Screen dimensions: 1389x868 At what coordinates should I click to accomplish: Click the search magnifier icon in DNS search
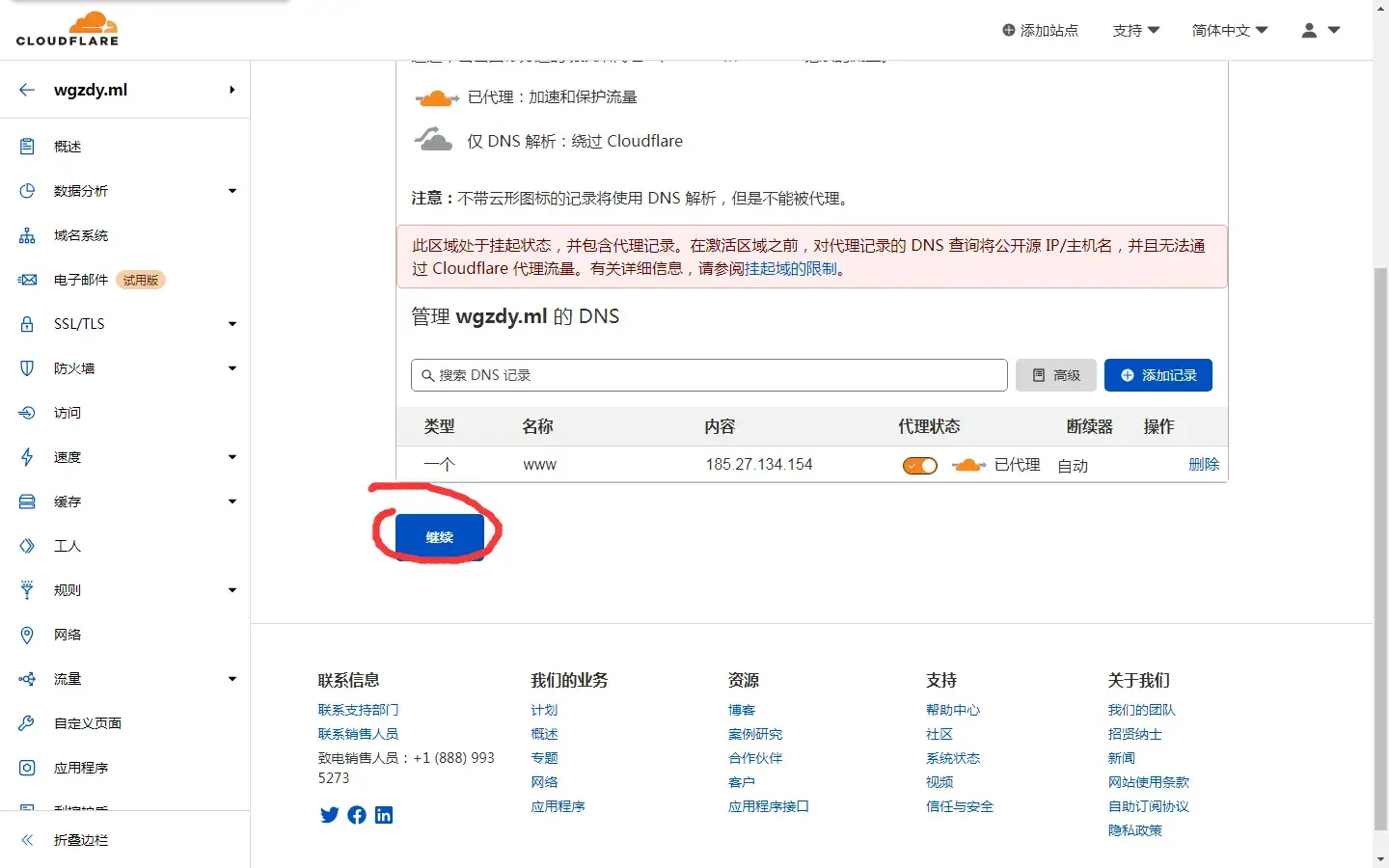(x=427, y=375)
